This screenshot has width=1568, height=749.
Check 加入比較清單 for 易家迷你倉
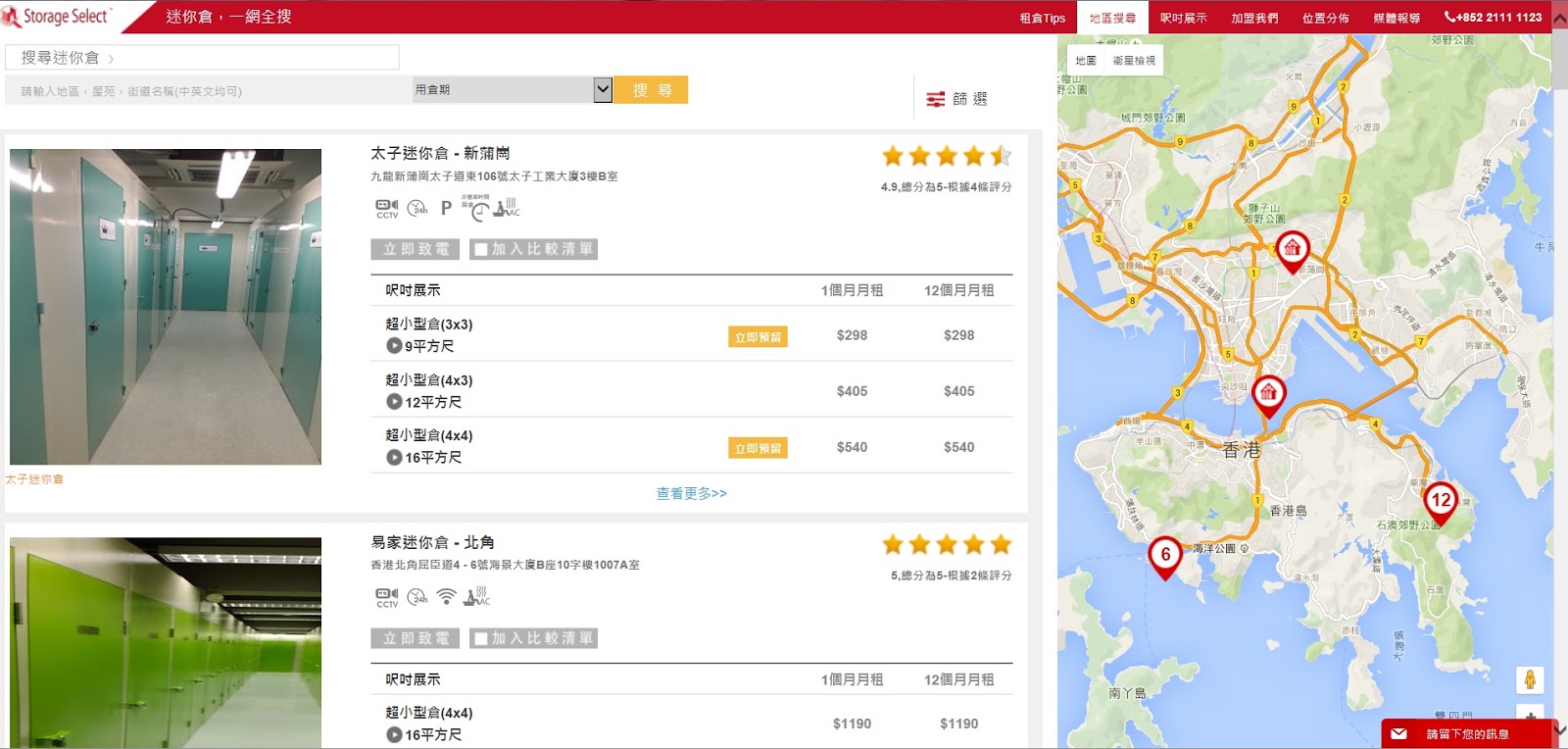point(481,639)
